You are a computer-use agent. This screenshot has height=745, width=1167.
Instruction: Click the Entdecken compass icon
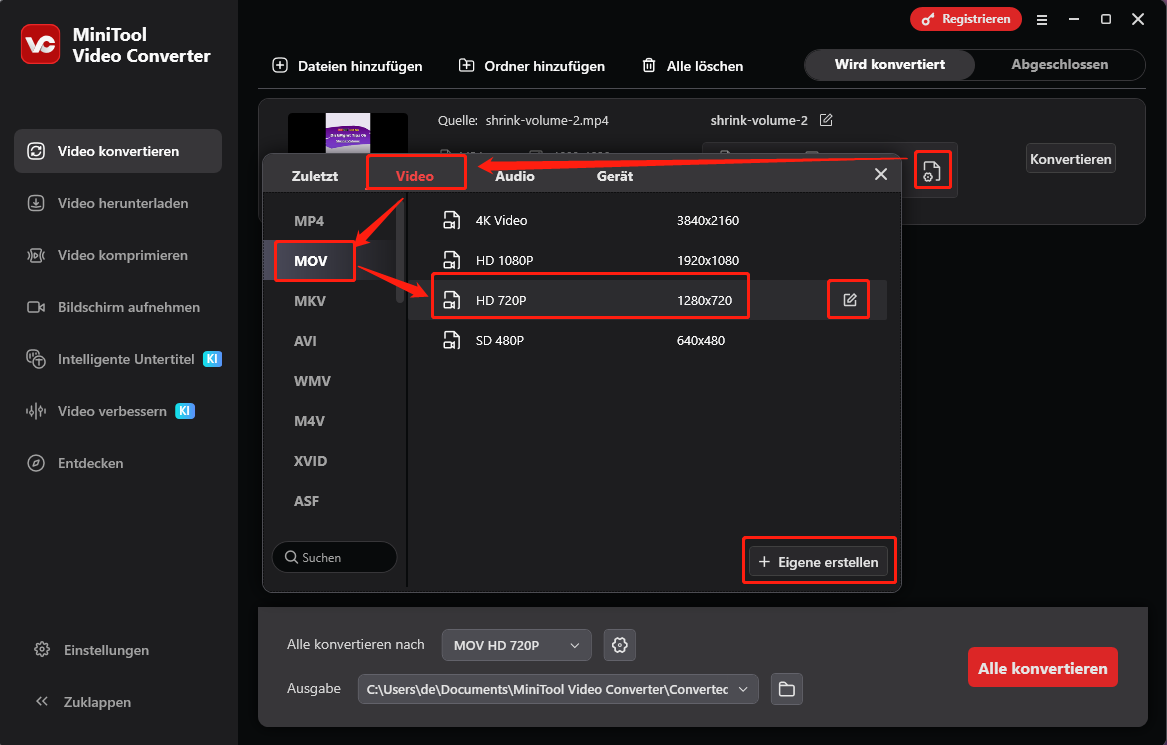(x=36, y=463)
